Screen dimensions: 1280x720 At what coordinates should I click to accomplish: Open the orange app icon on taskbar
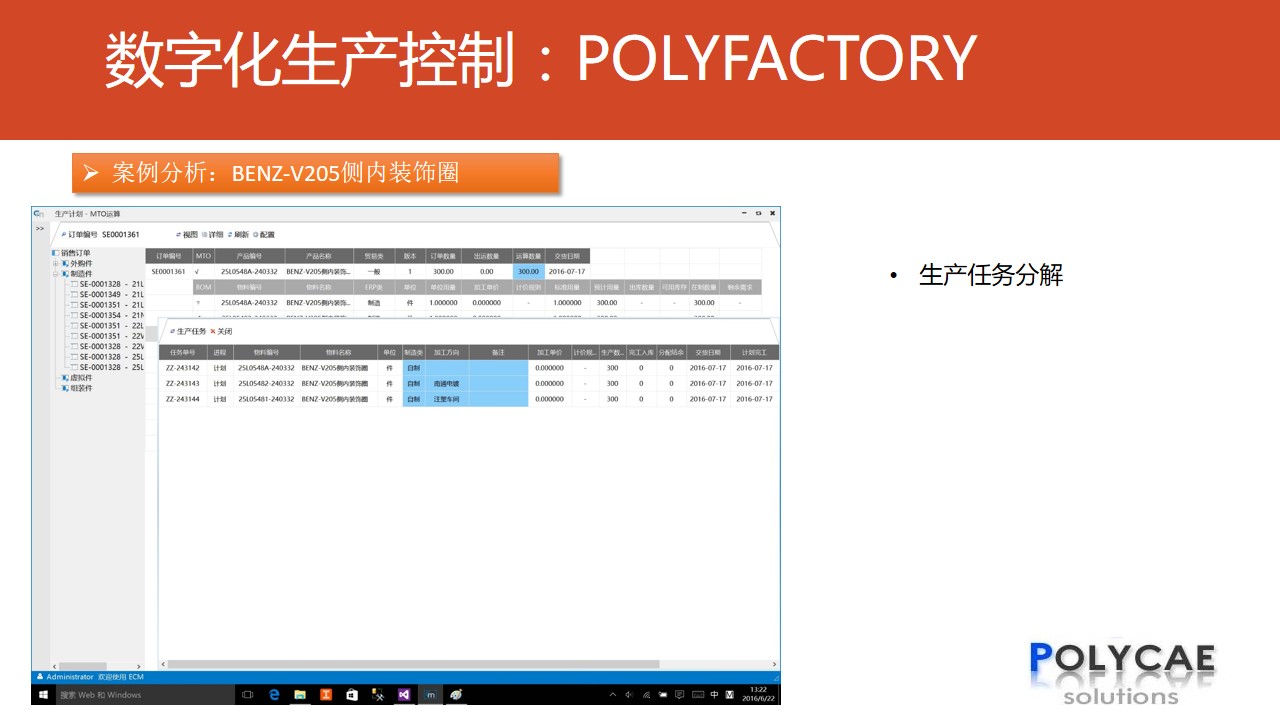pos(326,694)
